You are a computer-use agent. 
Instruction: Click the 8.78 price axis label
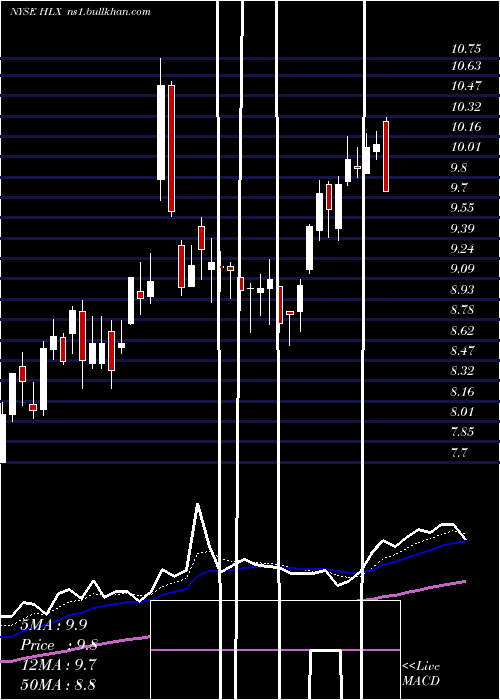coord(462,310)
